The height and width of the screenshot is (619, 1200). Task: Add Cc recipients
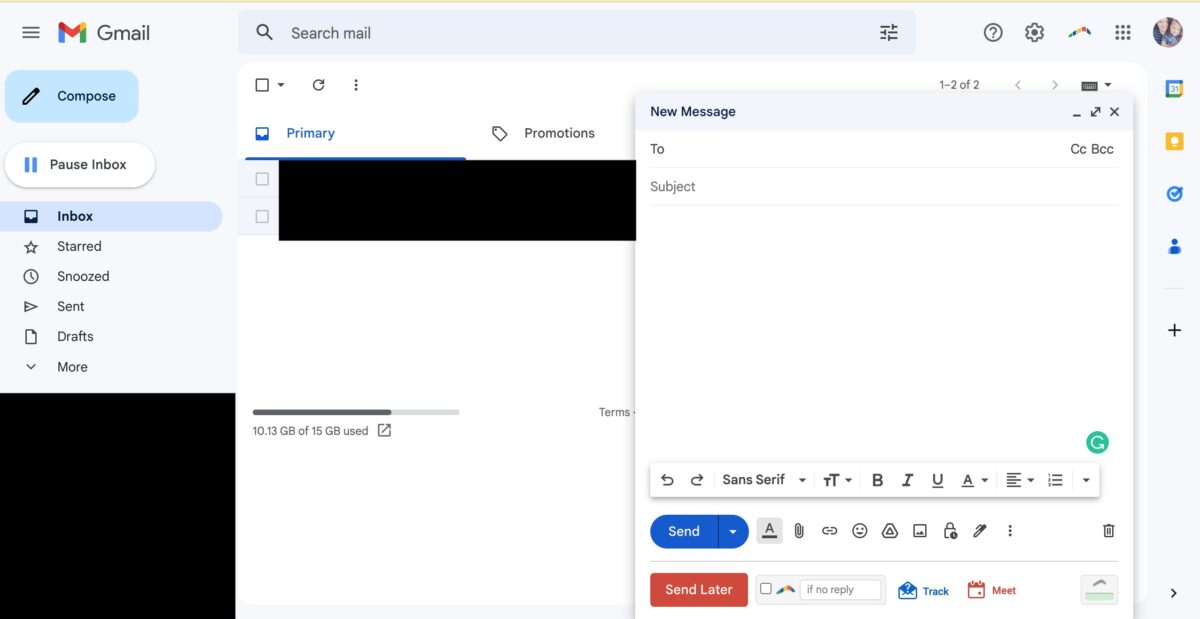click(1078, 149)
